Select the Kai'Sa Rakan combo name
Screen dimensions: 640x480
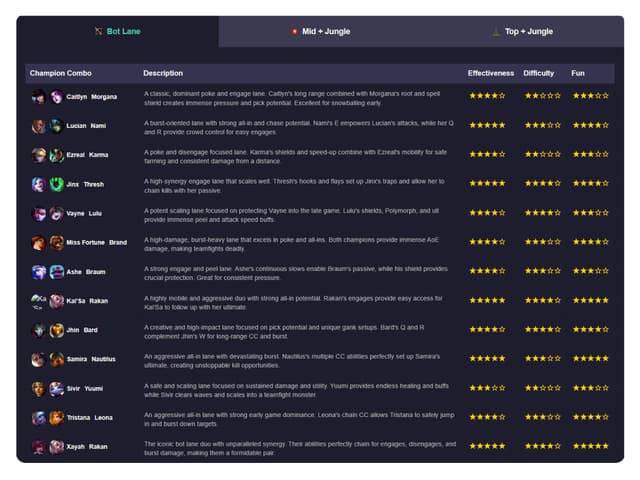[x=87, y=301]
